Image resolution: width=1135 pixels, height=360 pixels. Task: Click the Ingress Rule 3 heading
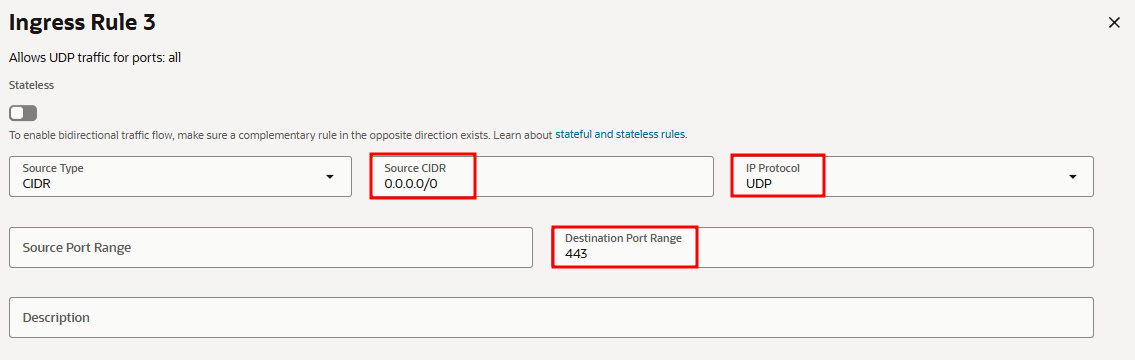82,22
